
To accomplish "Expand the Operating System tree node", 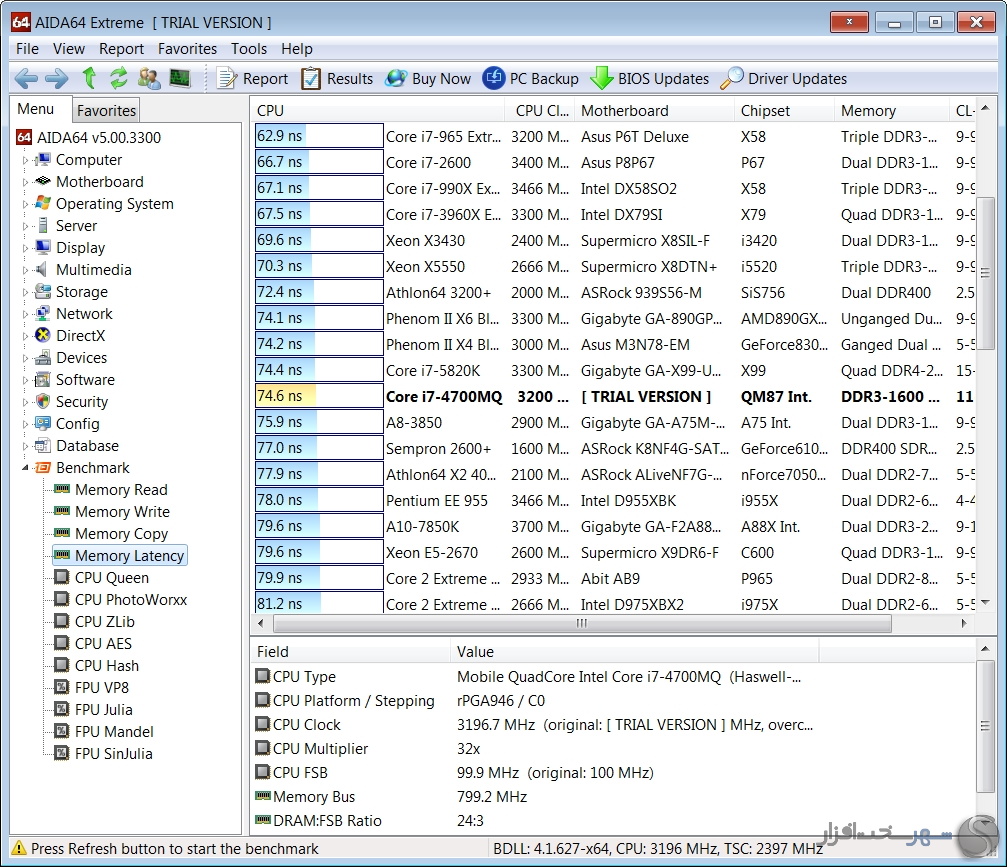I will 25,204.
